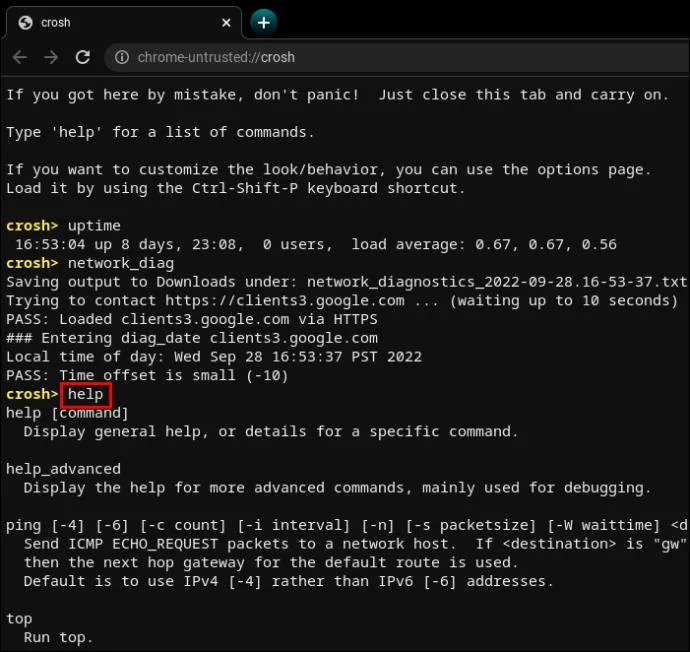Click the 'top' command entry
690x652 pixels.
(x=19, y=619)
